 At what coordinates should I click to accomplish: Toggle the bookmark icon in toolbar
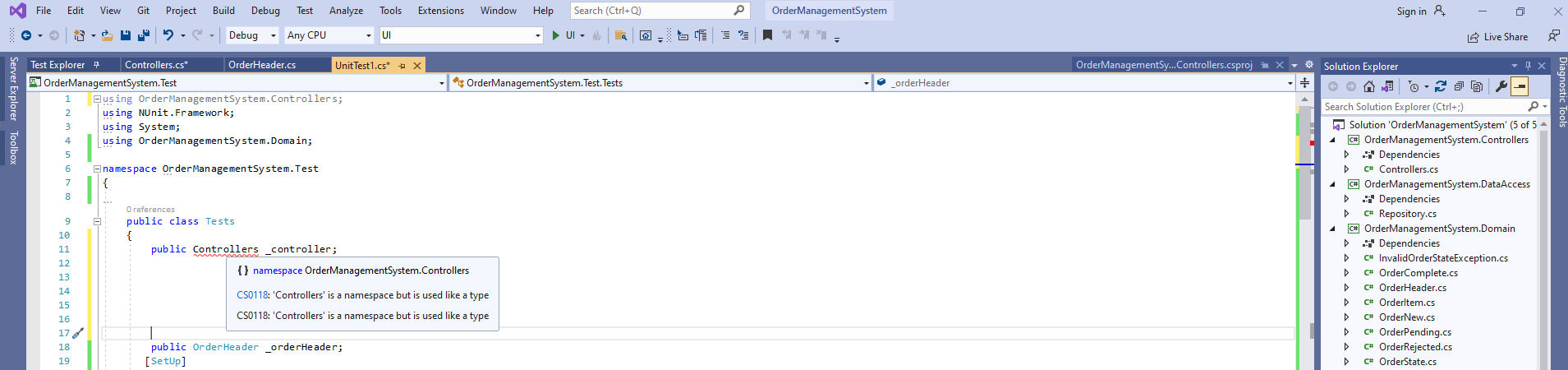(x=767, y=35)
